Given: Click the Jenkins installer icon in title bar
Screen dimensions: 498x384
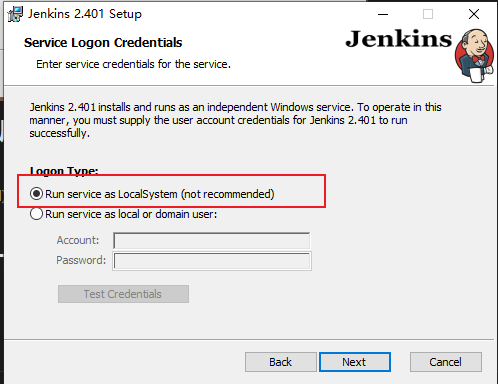Looking at the screenshot, I should point(15,14).
